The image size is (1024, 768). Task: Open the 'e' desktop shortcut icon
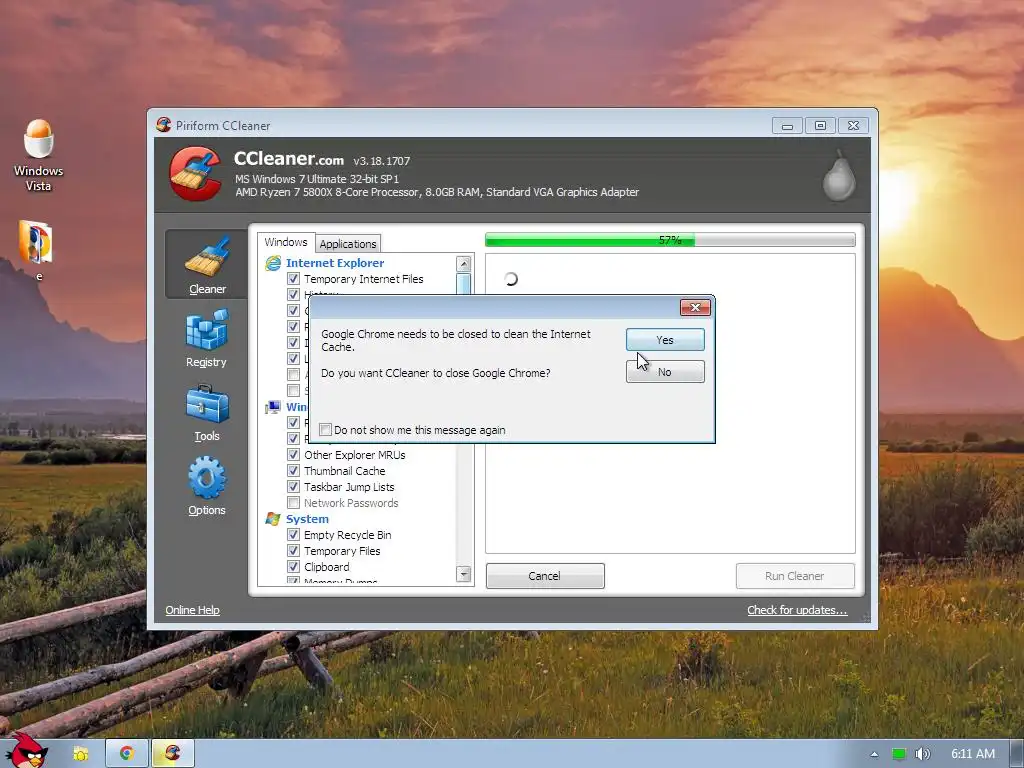pos(36,251)
